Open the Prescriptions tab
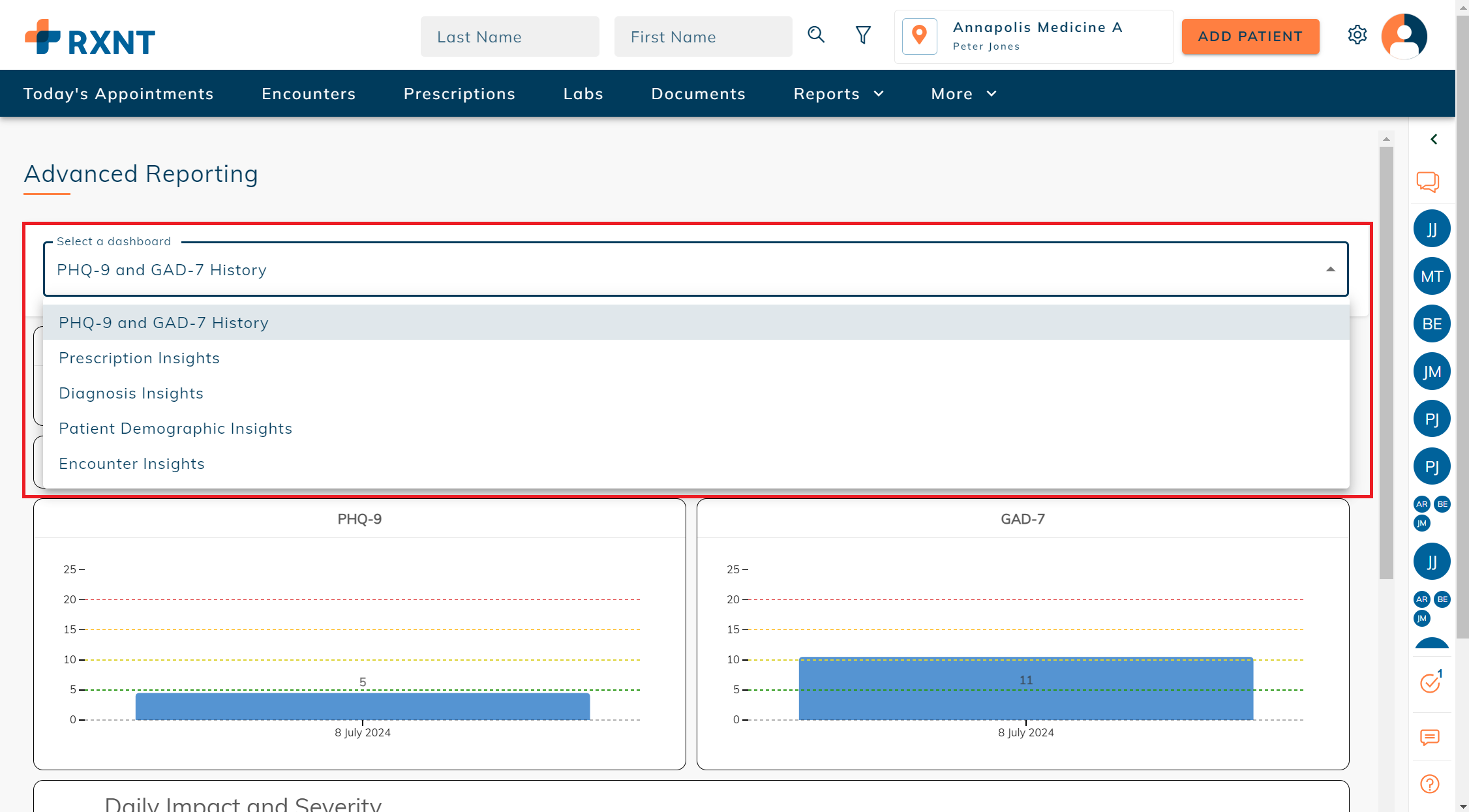Screen dimensions: 1469x812 coord(459,94)
